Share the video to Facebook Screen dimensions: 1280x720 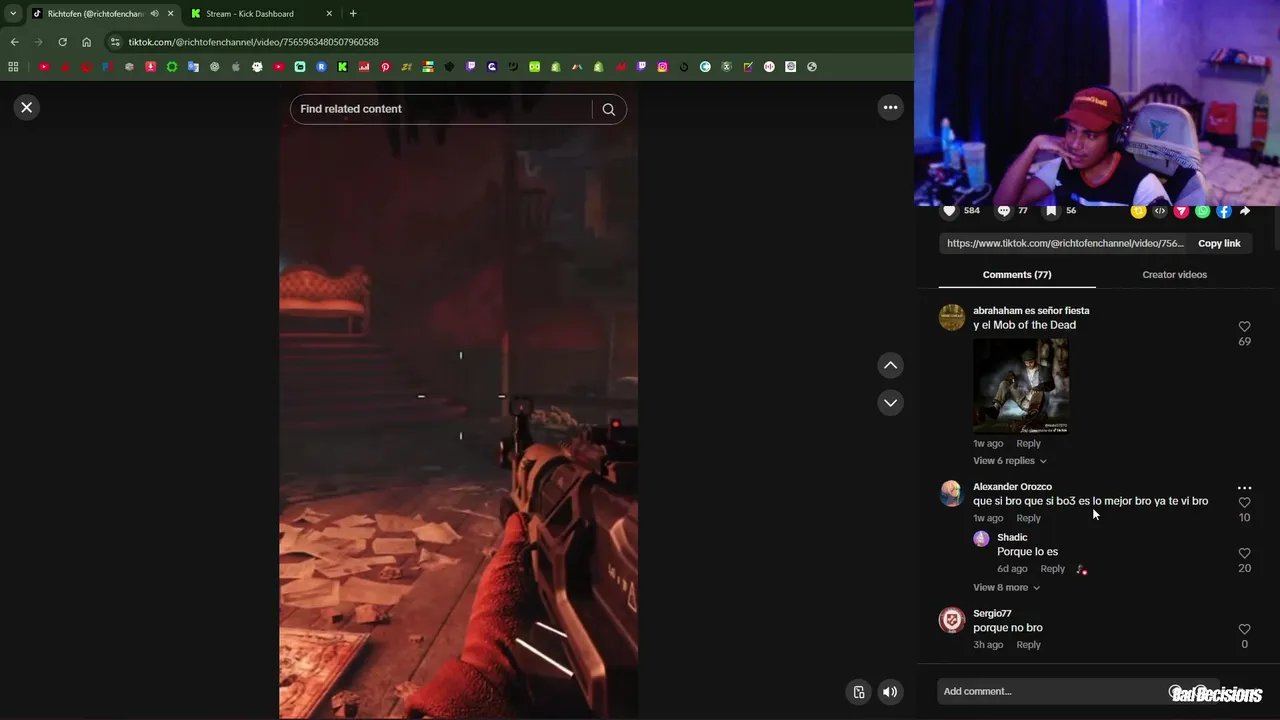point(1224,211)
